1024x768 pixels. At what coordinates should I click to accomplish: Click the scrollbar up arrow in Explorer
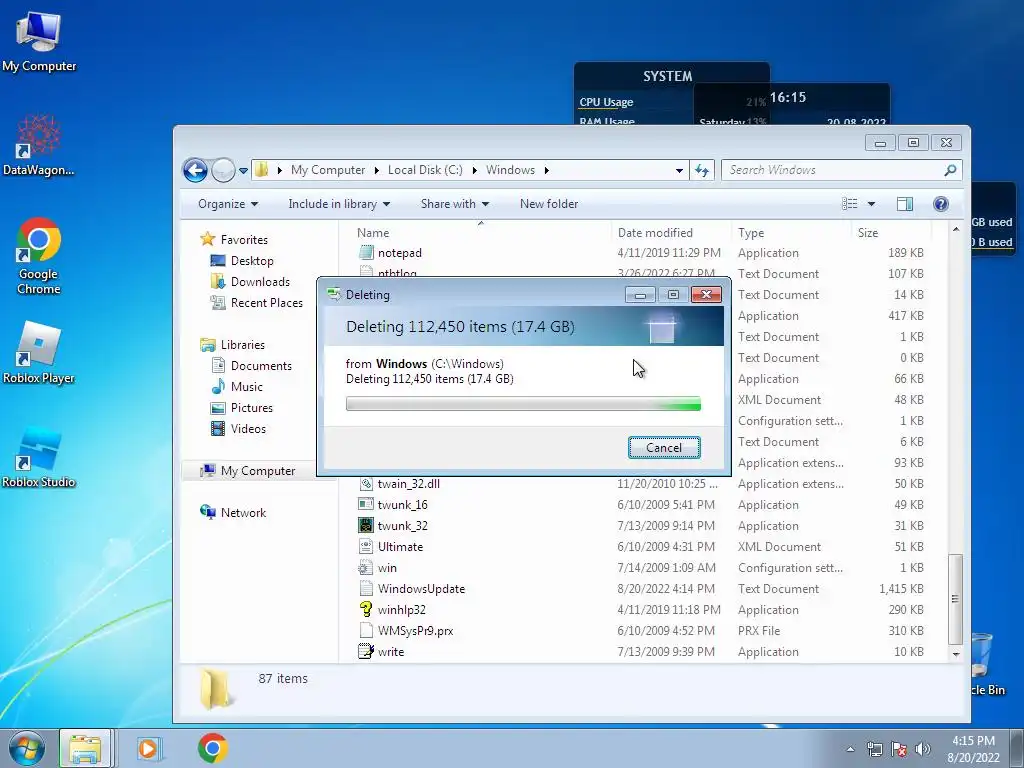pos(955,229)
